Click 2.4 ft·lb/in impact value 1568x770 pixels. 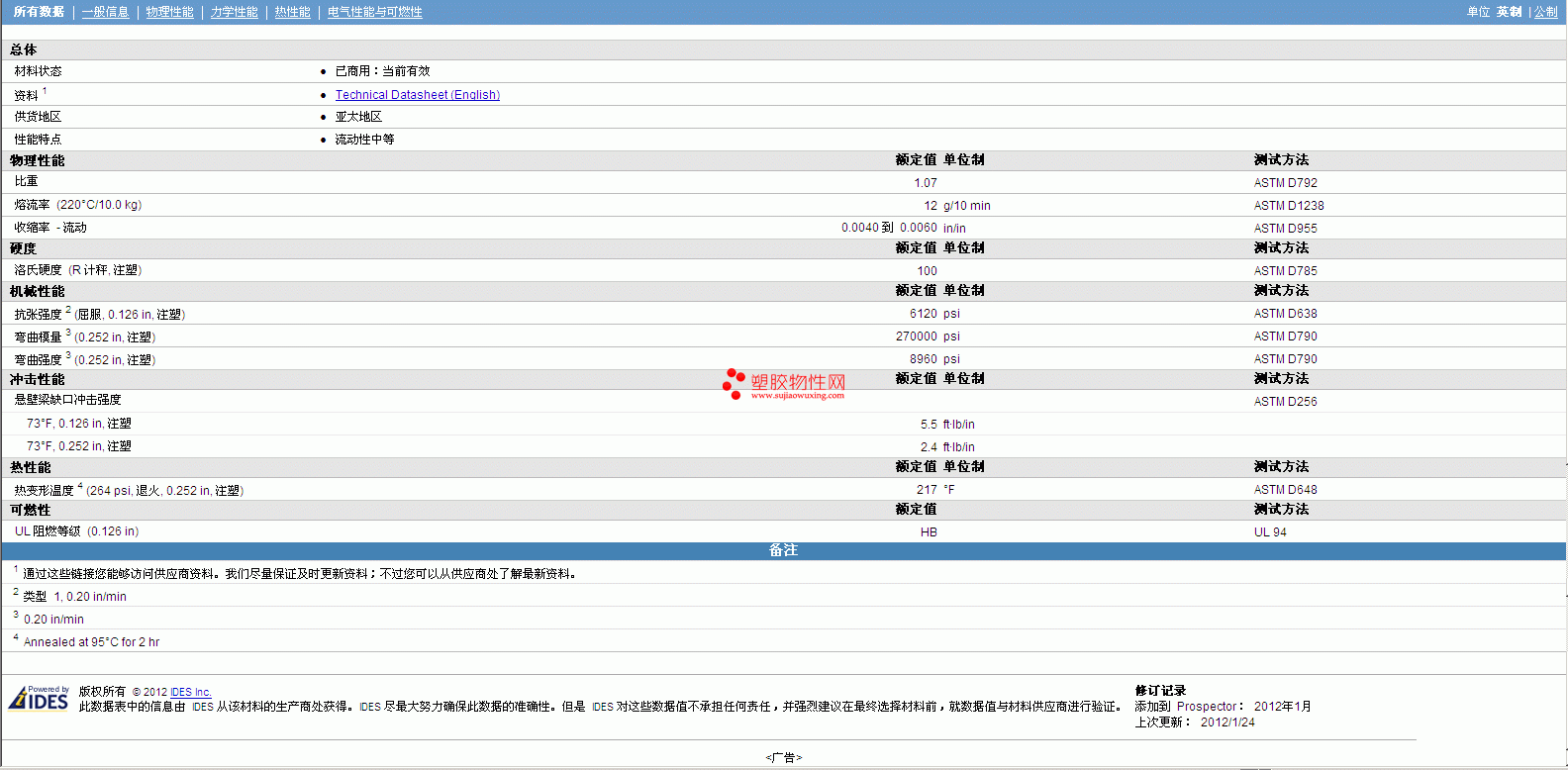(x=947, y=447)
